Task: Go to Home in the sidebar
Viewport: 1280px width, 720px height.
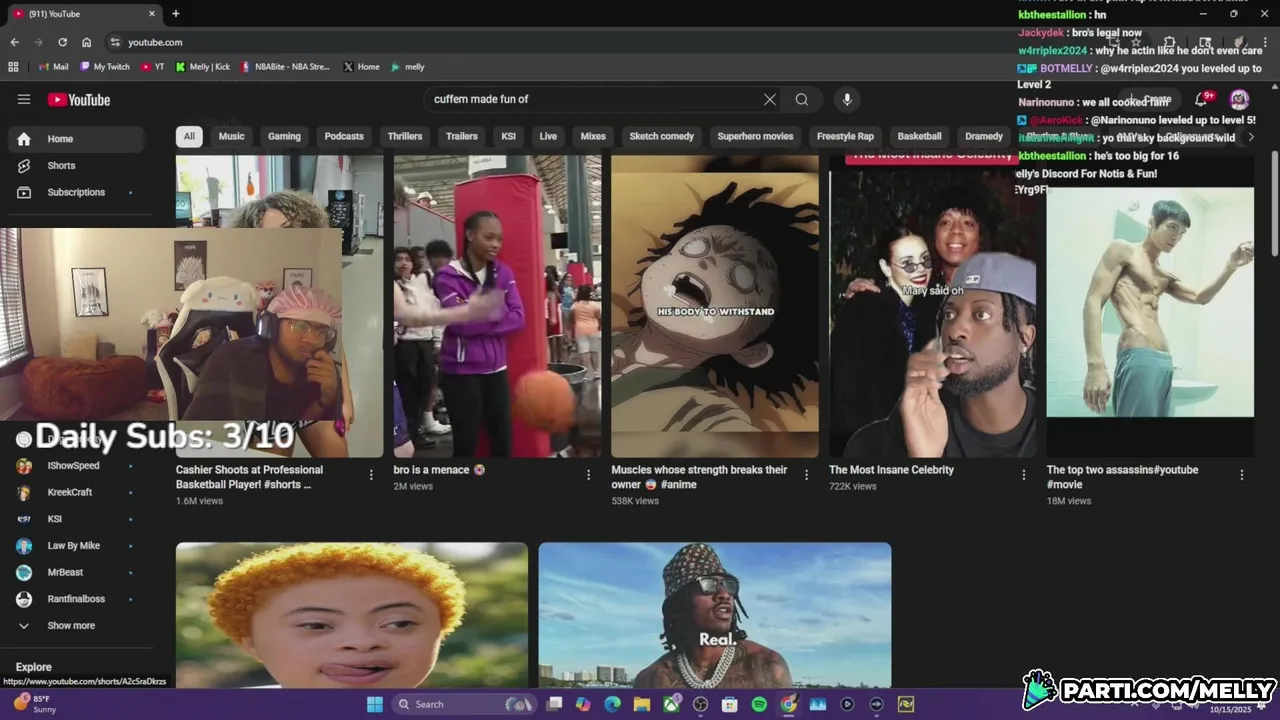Action: [x=76, y=139]
